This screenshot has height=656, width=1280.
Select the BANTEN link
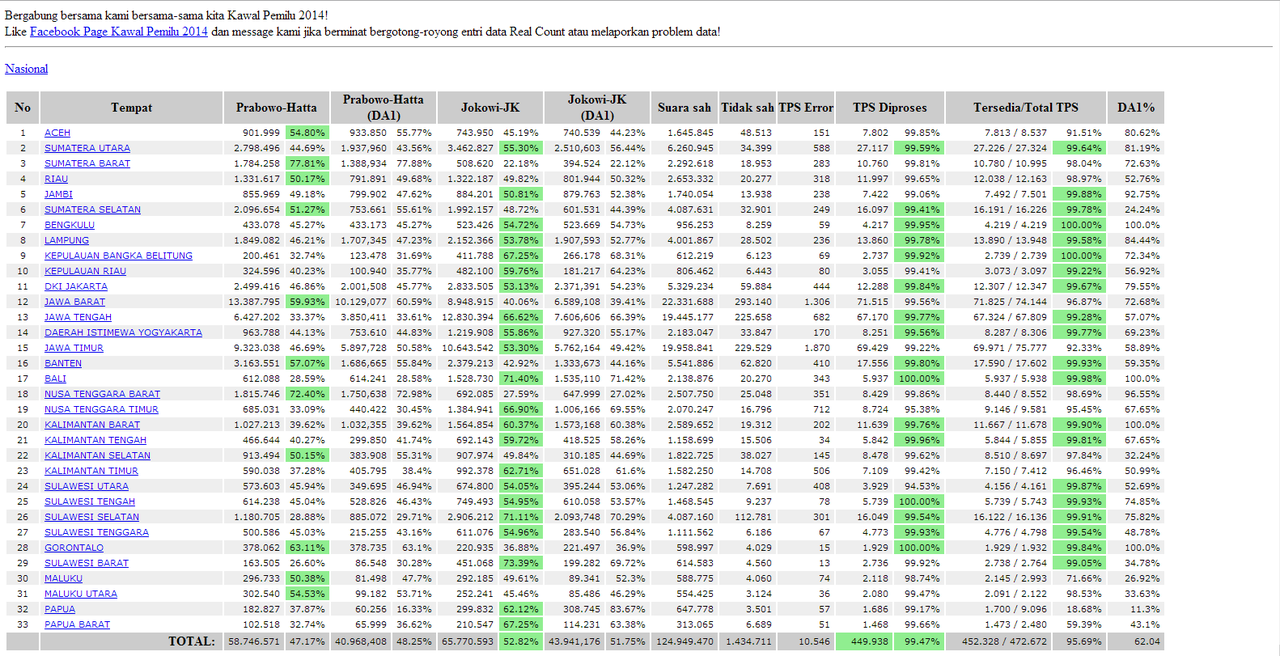click(x=62, y=363)
